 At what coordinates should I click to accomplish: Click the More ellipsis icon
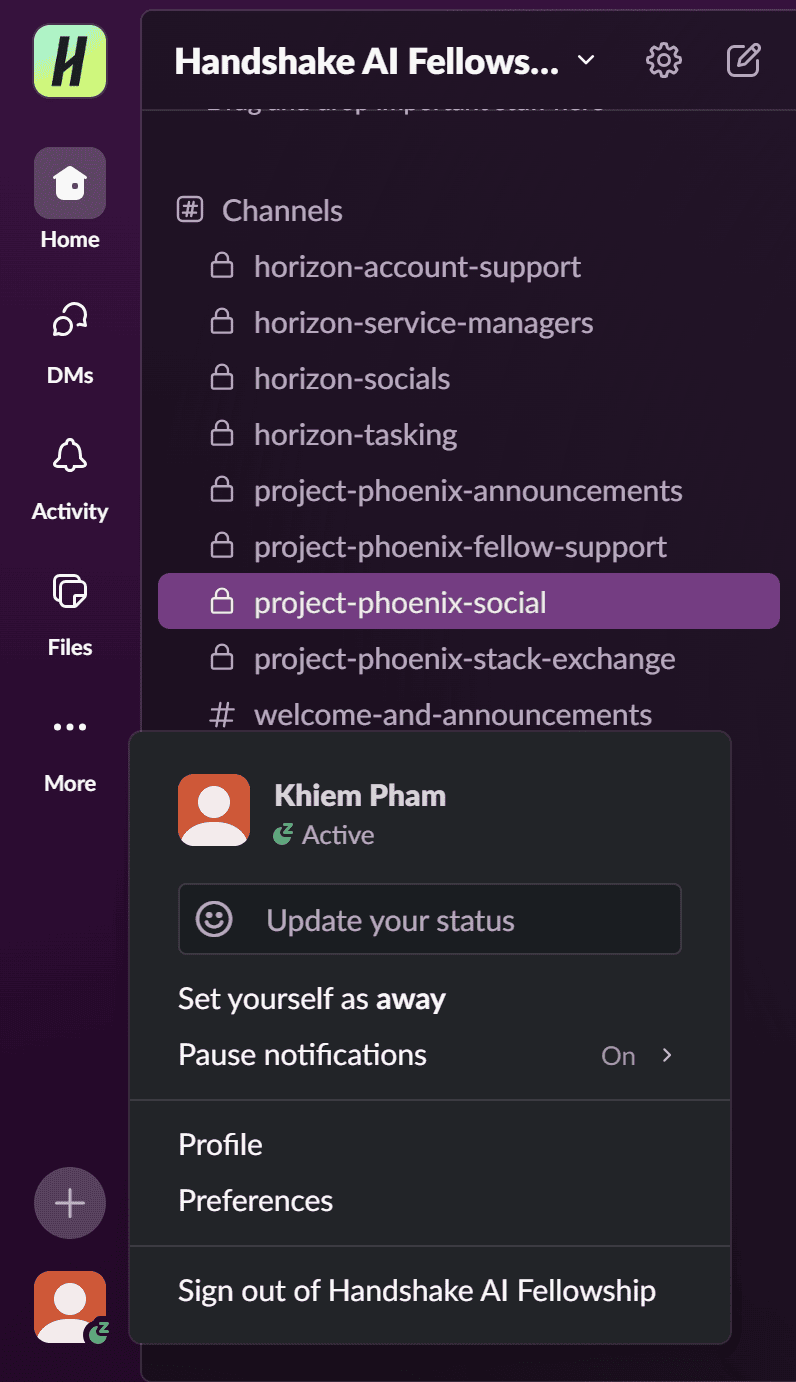(x=70, y=728)
